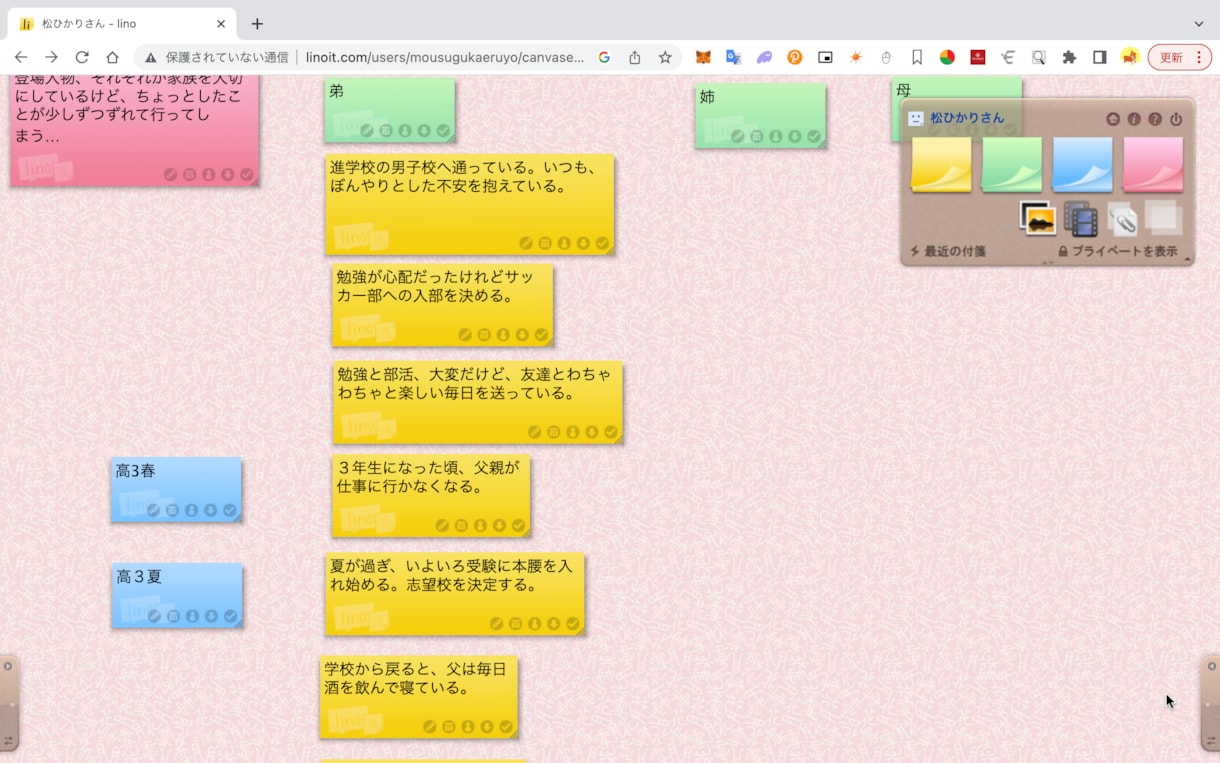
Task: Open the puzzle-piece extensions menu
Action: pos(1069,57)
